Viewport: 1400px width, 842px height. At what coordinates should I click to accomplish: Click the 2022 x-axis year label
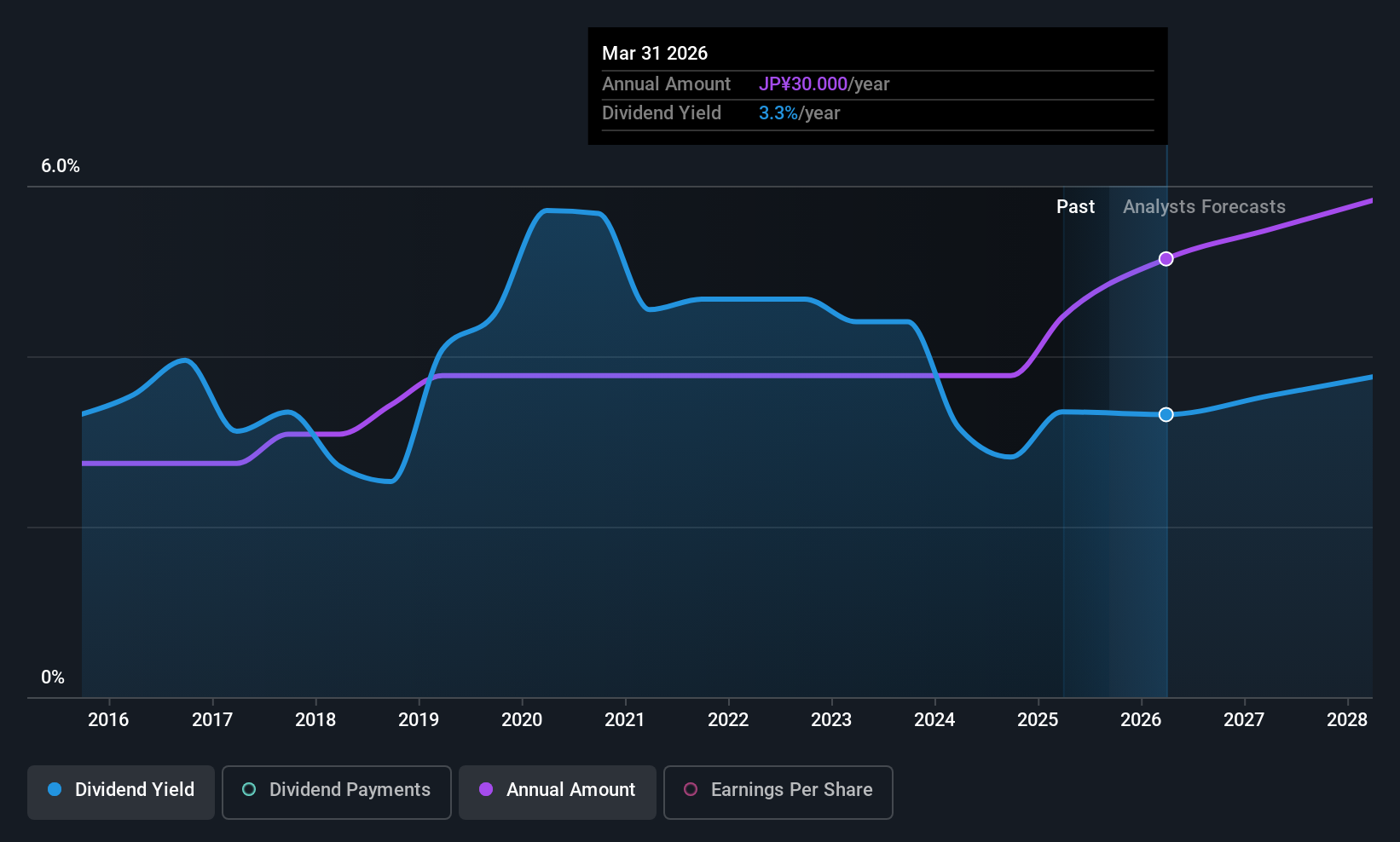(728, 719)
